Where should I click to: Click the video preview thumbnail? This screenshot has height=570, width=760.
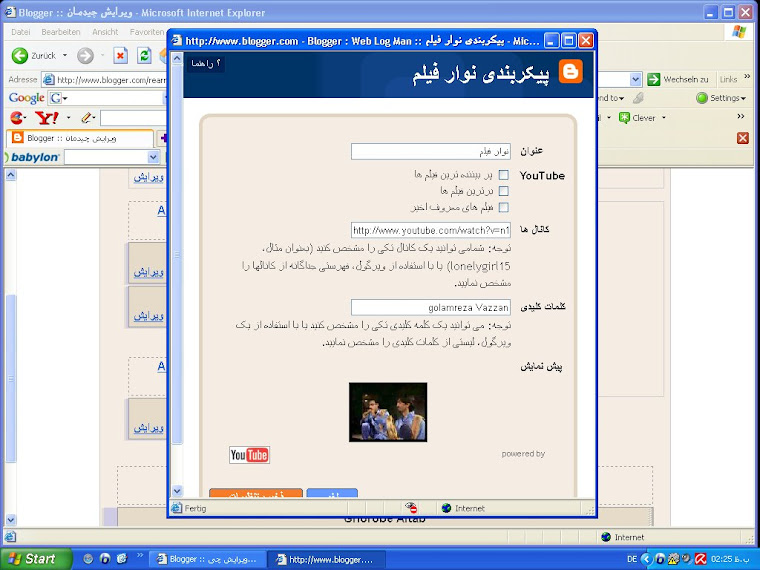[388, 412]
